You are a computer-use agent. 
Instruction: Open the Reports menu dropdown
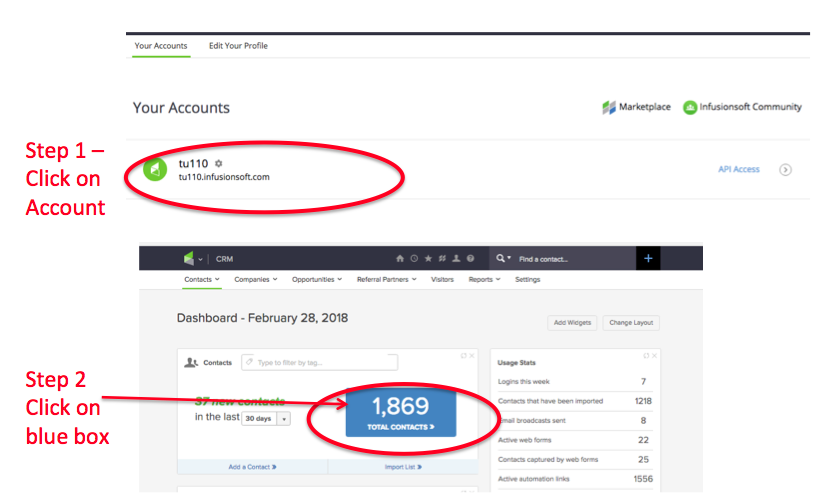[x=484, y=279]
